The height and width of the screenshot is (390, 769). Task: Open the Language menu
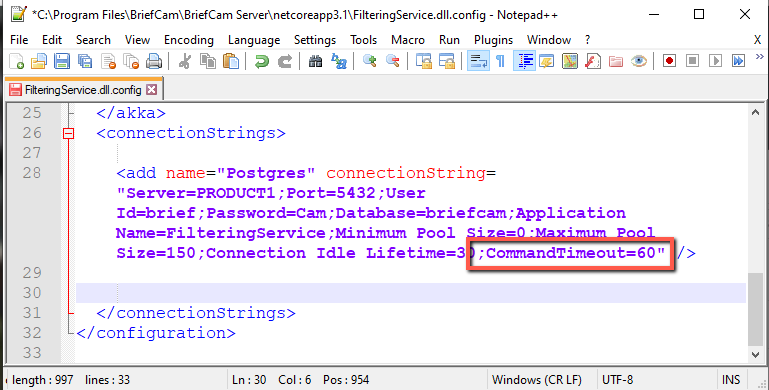coord(254,40)
